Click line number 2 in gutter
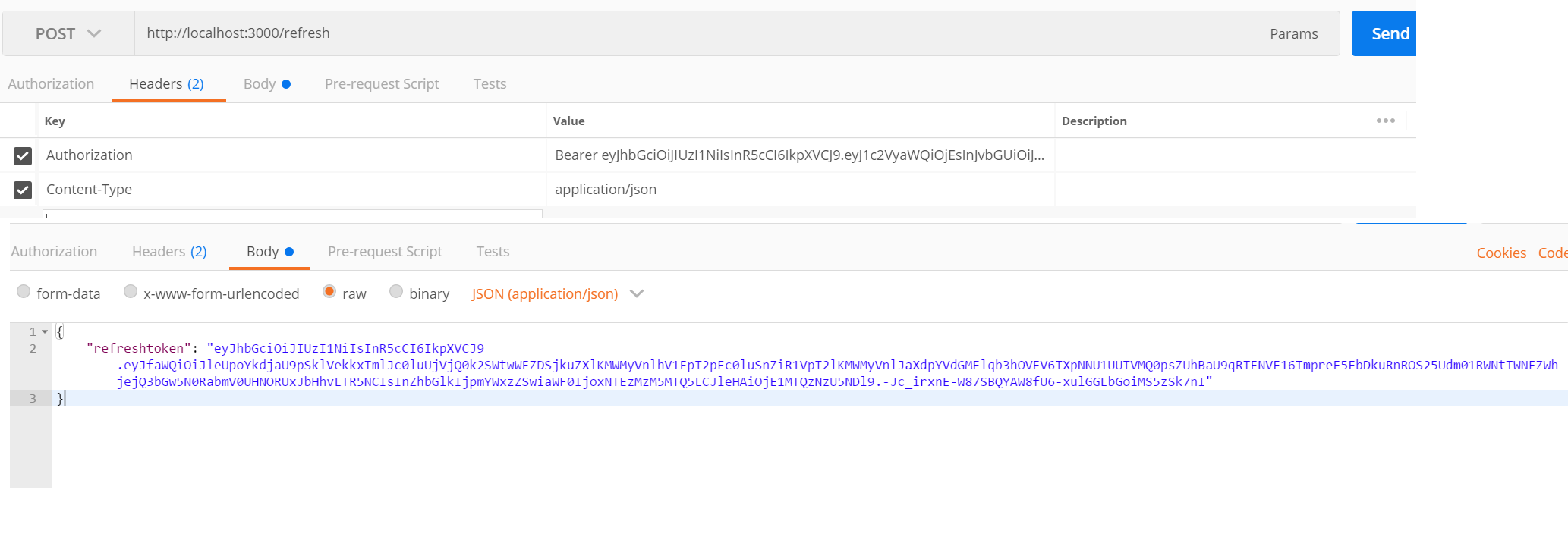The image size is (1568, 546). point(33,349)
